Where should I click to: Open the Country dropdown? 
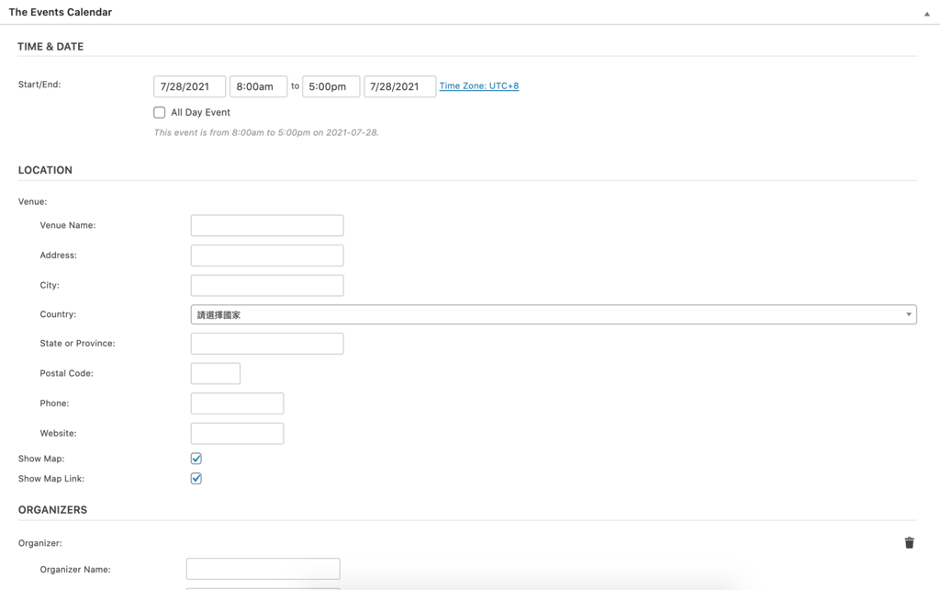click(553, 315)
